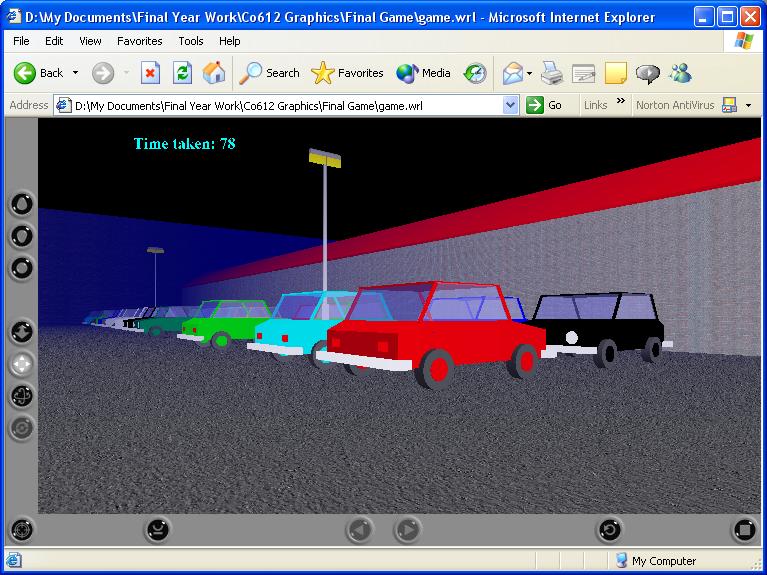Click the tall lamp post's yellow light
767x575 pixels.
point(325,158)
